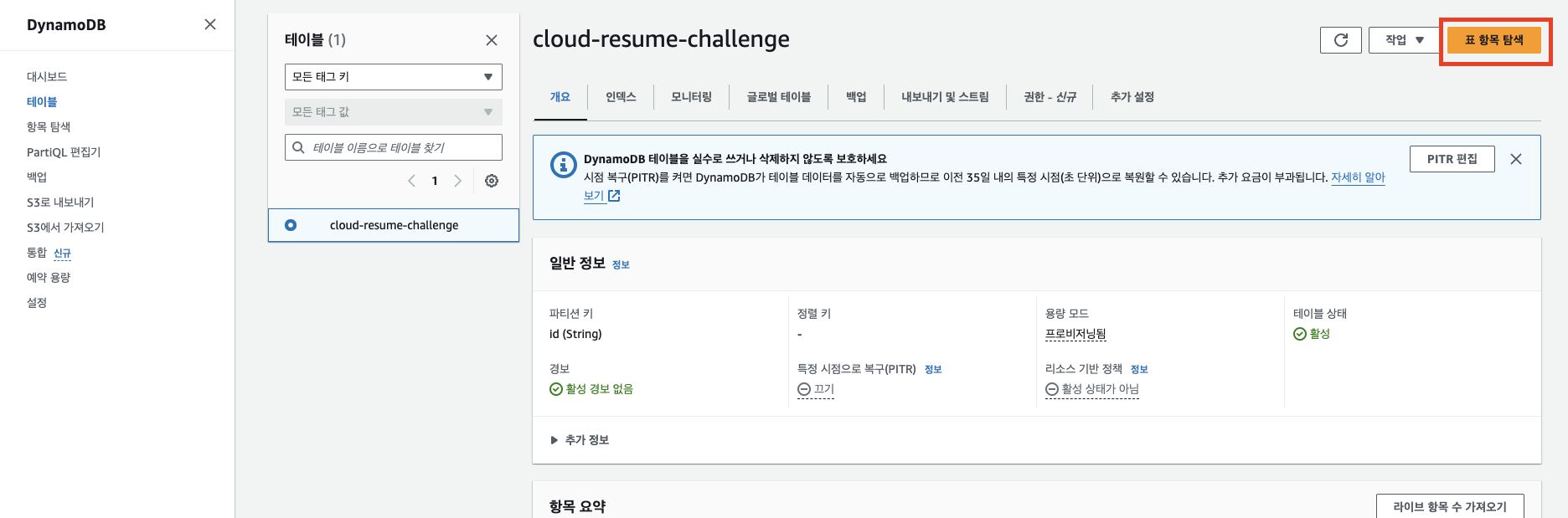Switch to the 백업 tab
1568x518 pixels.
(x=856, y=97)
